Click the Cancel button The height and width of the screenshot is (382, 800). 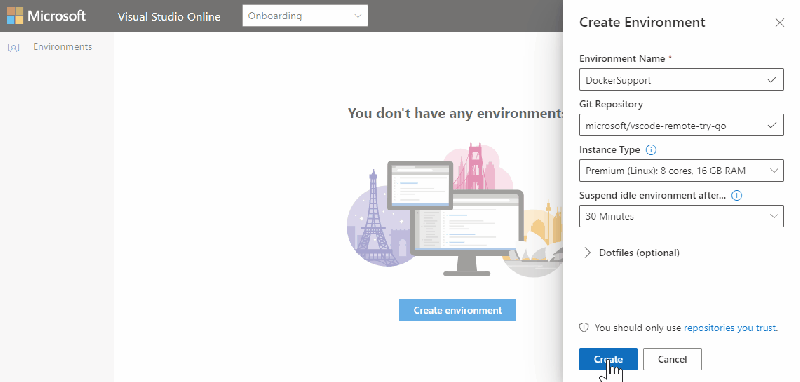(x=672, y=359)
